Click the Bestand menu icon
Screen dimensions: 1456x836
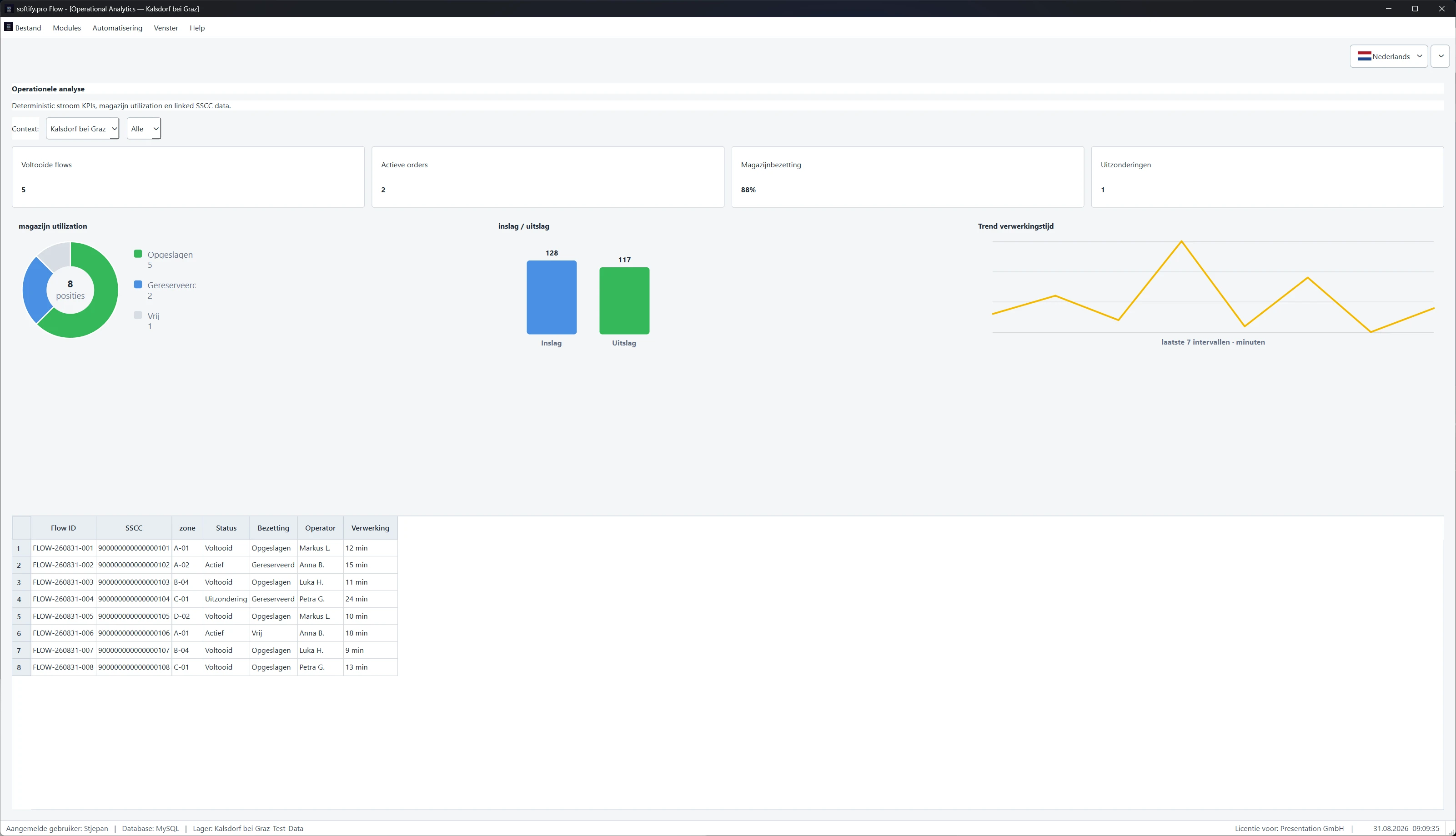click(9, 26)
